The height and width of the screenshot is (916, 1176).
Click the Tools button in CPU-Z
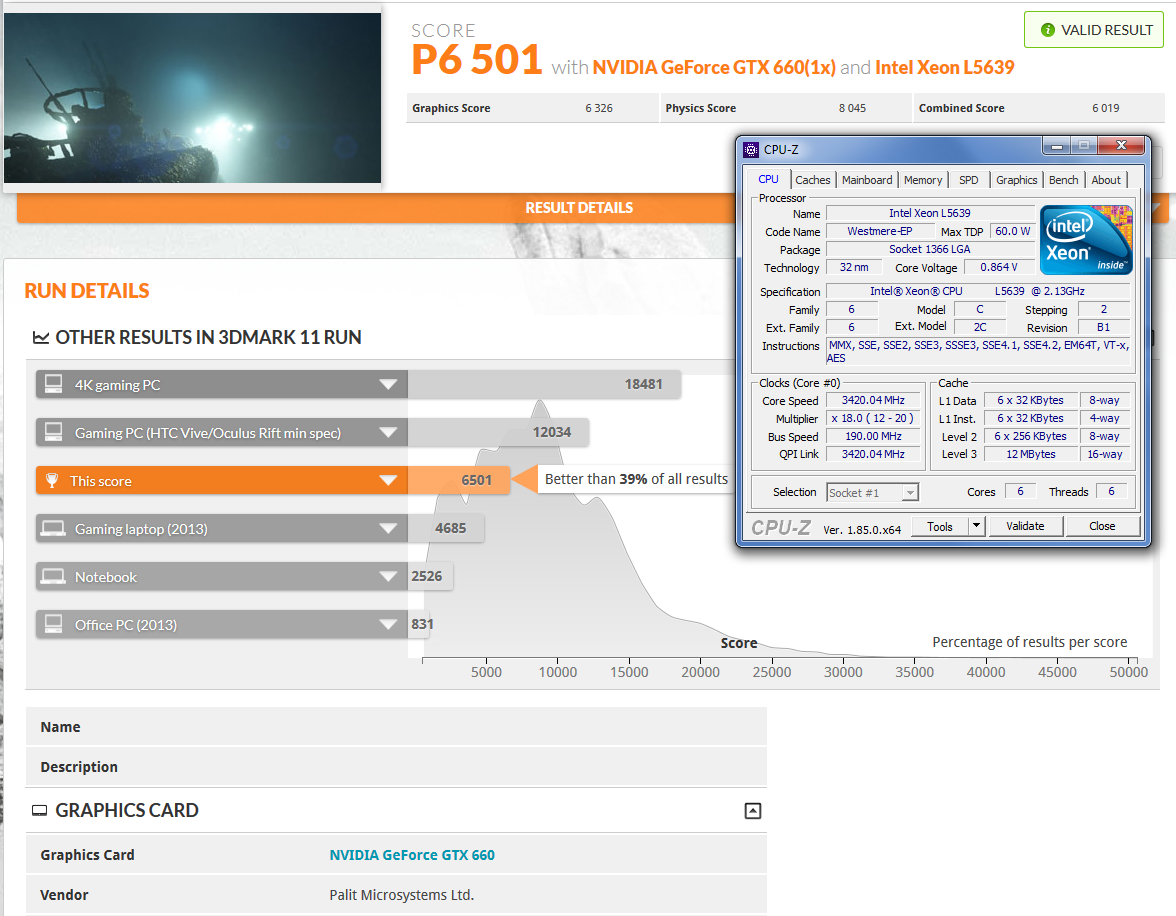coord(940,526)
